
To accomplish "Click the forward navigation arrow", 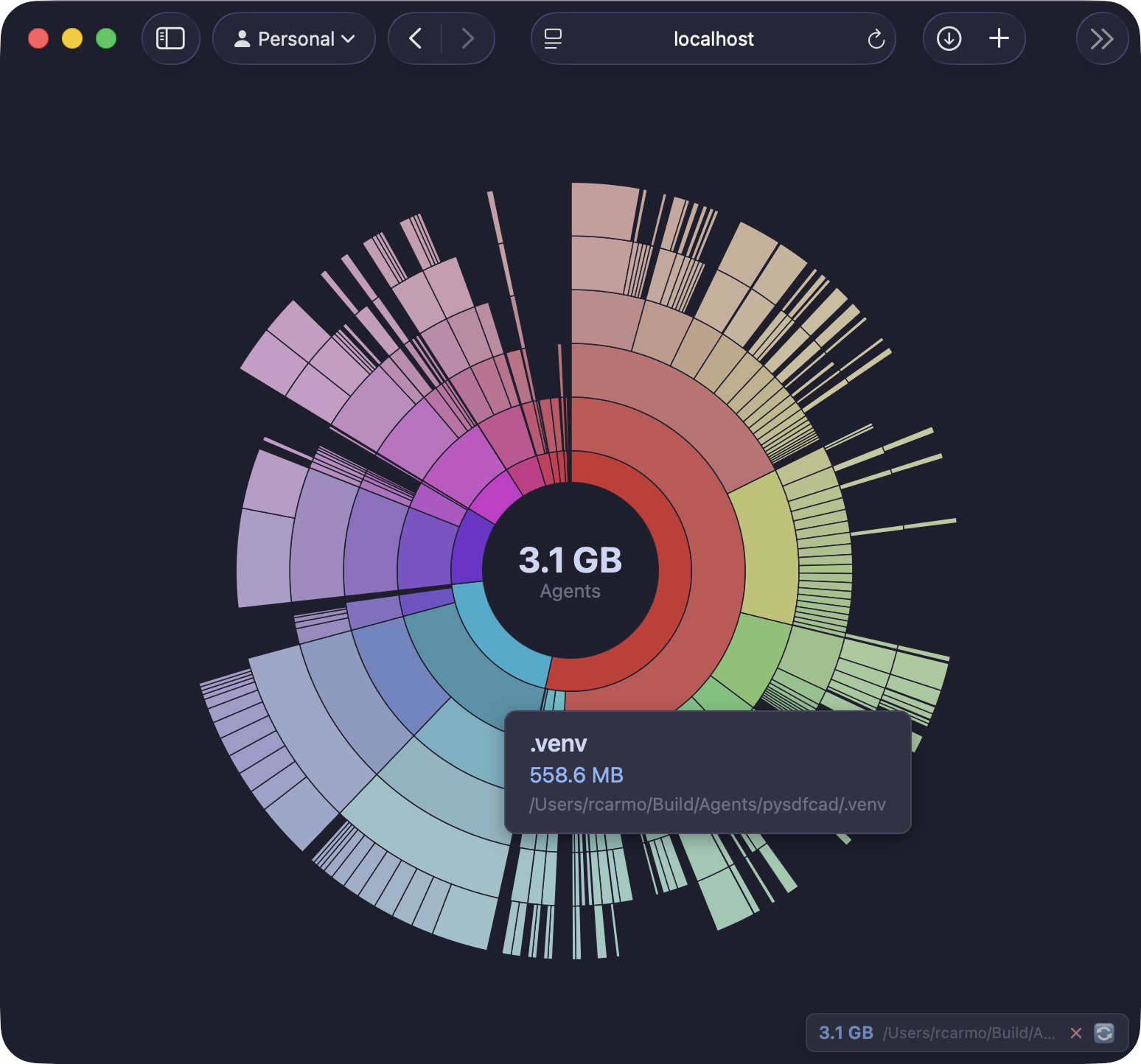I will pyautogui.click(x=467, y=38).
